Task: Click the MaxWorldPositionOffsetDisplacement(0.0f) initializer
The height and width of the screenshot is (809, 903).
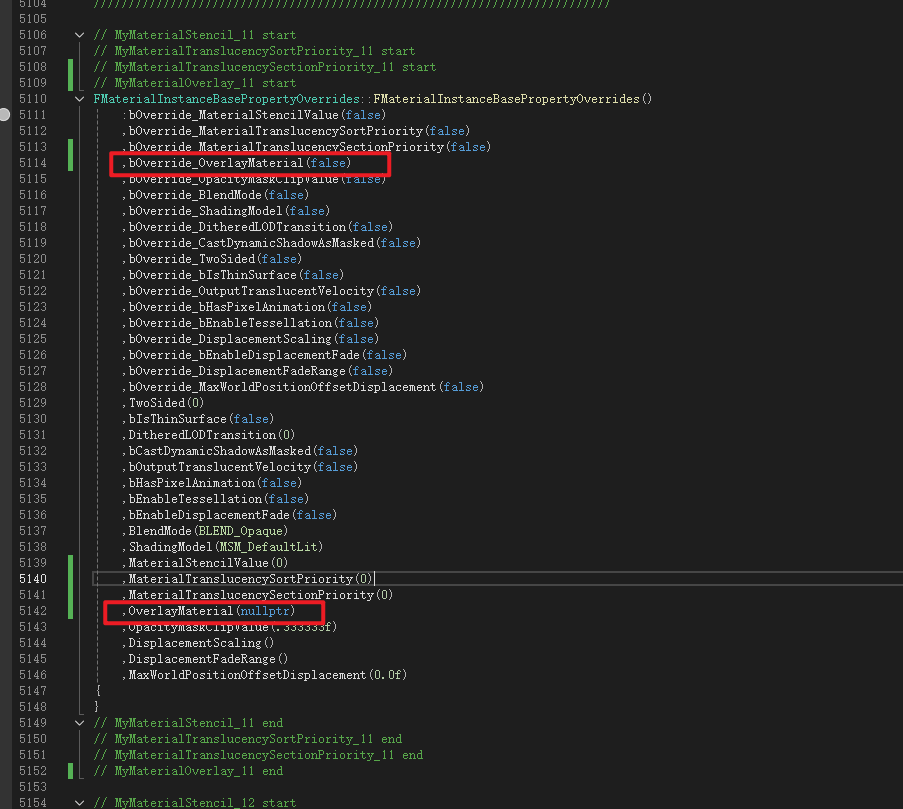Action: tap(267, 675)
